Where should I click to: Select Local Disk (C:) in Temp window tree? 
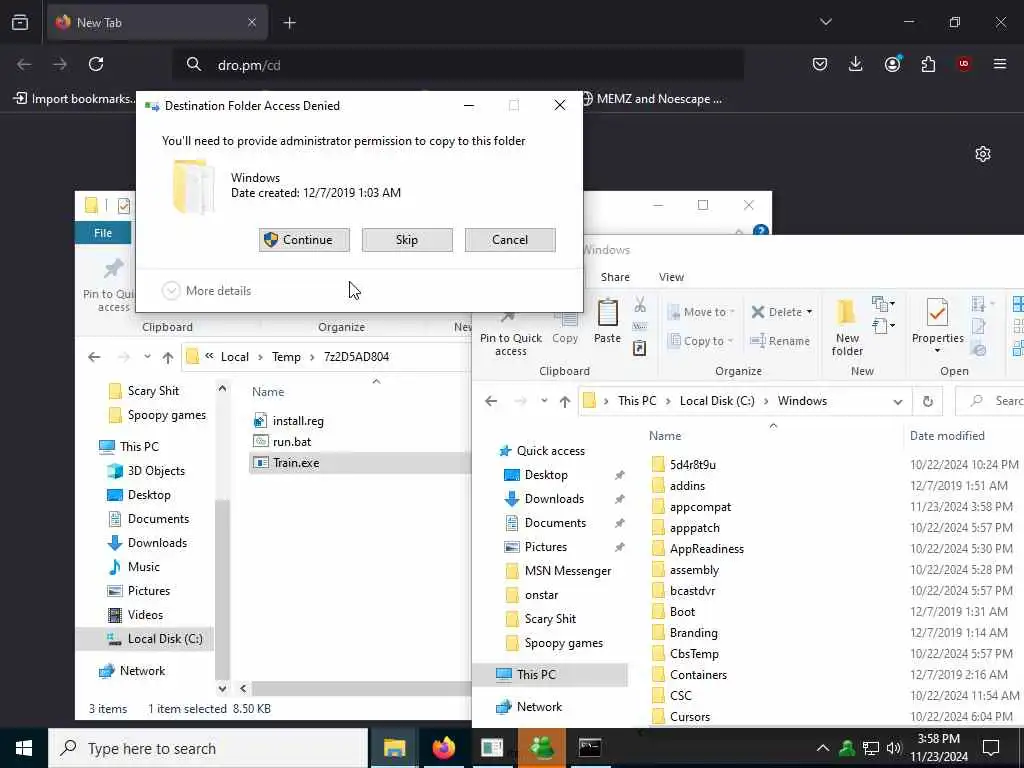click(145, 639)
